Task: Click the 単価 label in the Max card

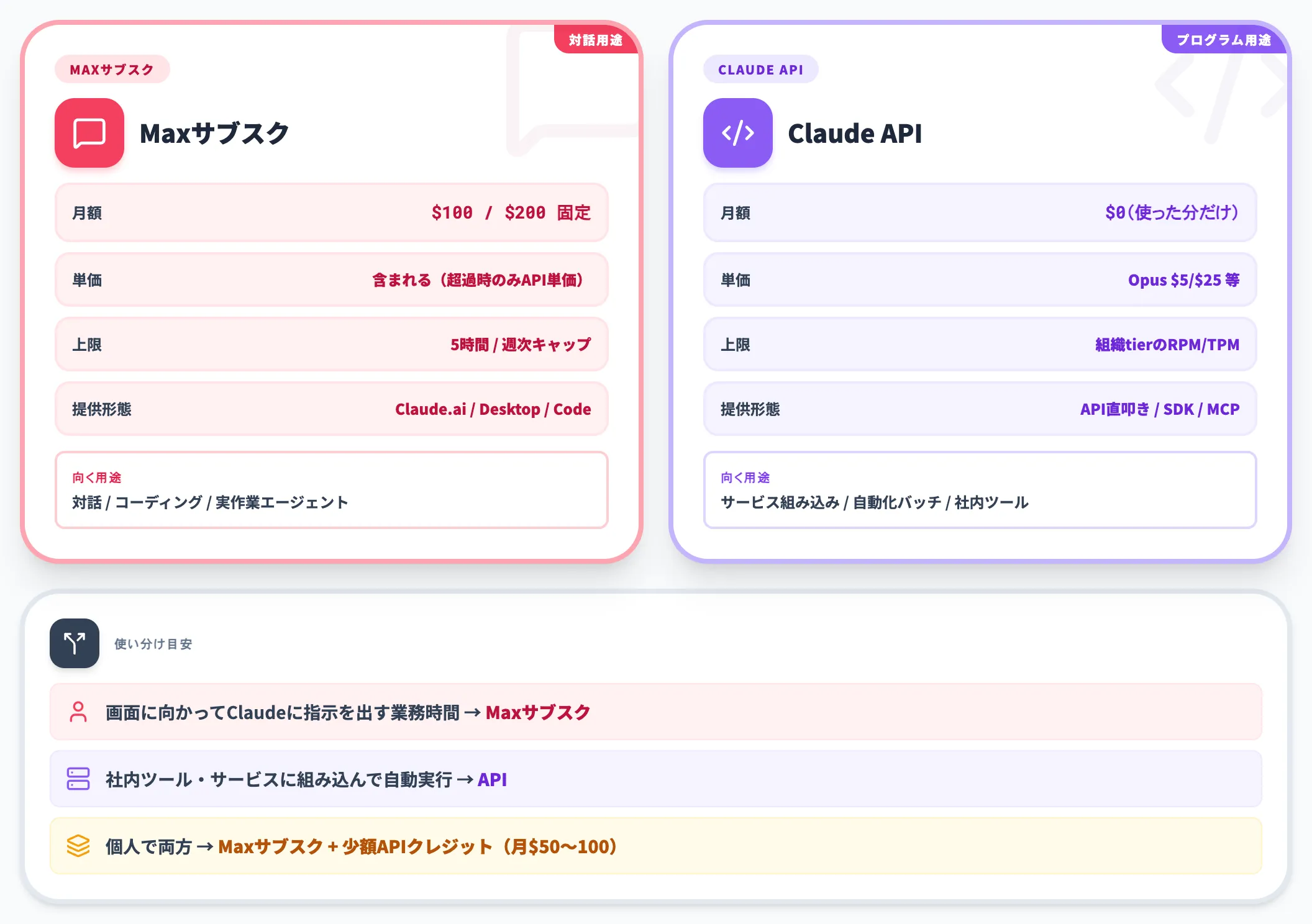Action: [x=87, y=280]
